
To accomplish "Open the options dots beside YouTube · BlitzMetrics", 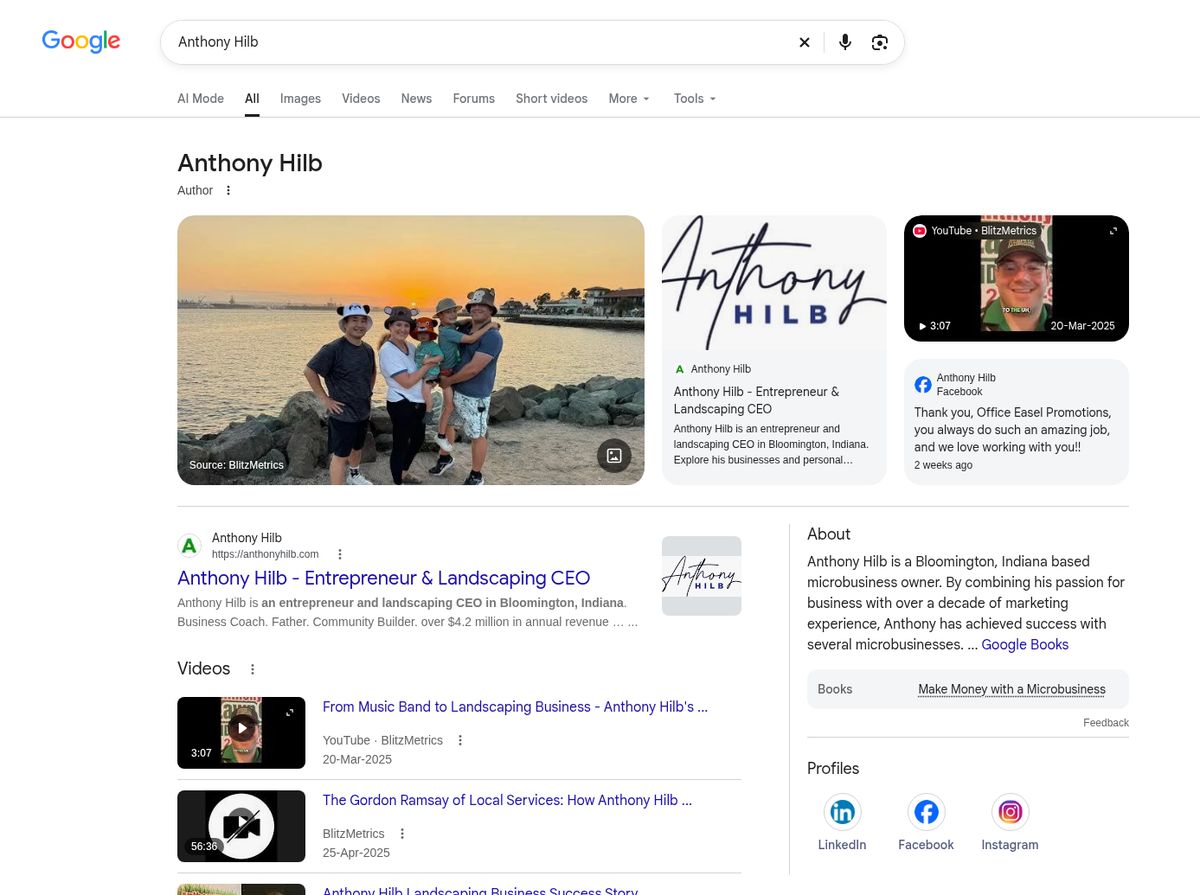I will [460, 740].
